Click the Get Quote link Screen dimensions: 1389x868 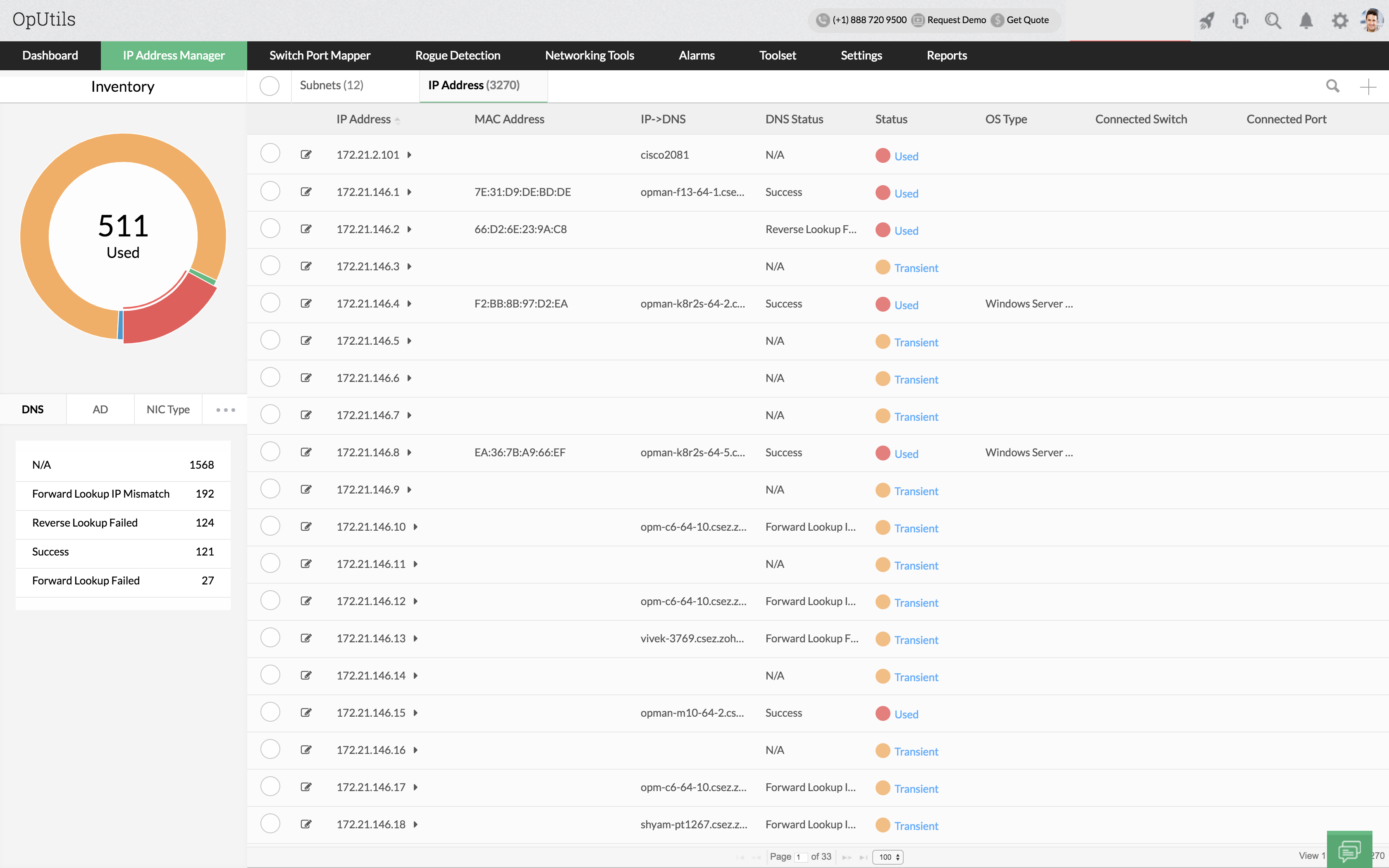coord(1027,20)
